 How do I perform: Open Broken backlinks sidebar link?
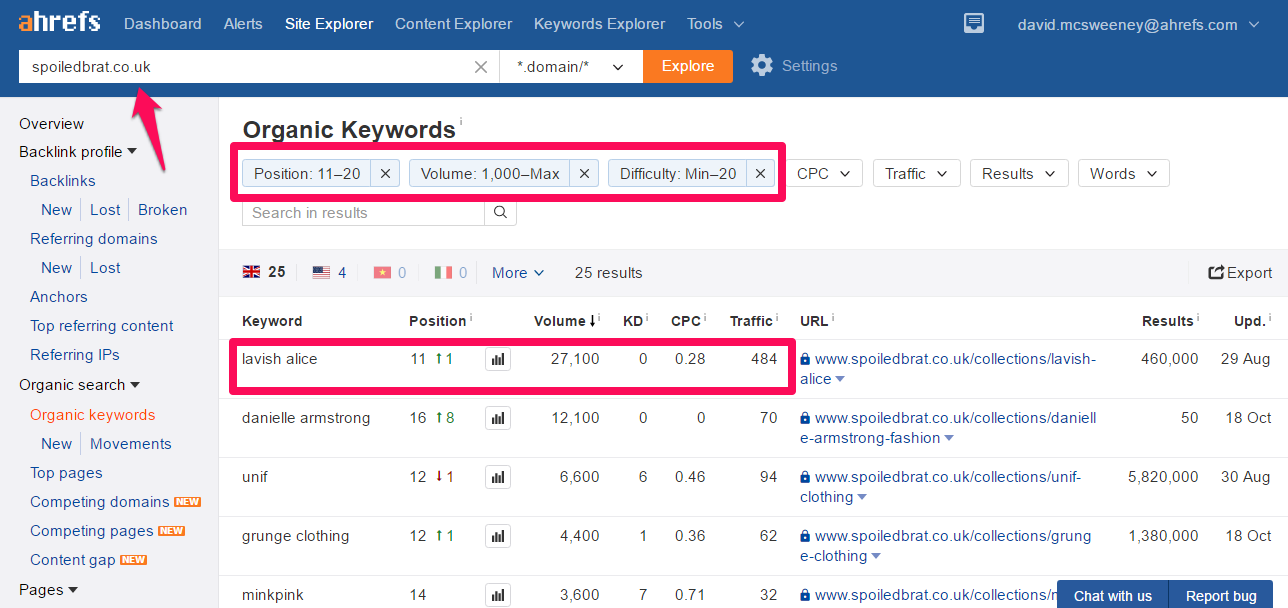point(163,210)
